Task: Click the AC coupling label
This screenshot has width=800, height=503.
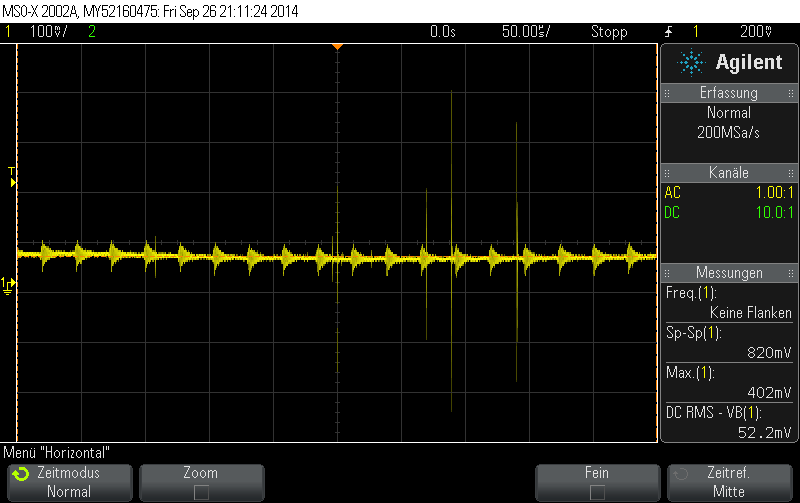Action: pos(672,193)
